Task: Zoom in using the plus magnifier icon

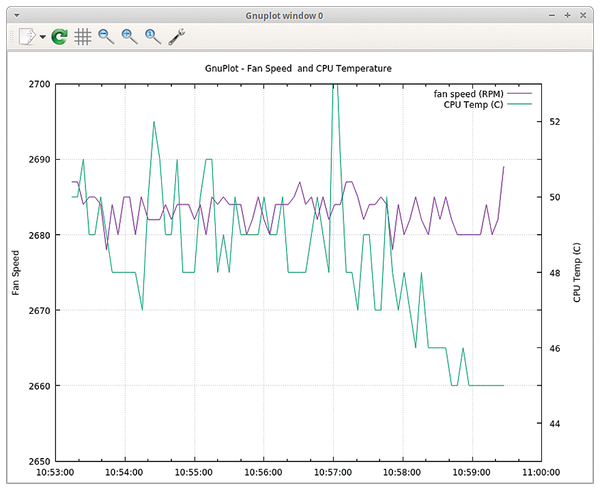Action: 129,37
